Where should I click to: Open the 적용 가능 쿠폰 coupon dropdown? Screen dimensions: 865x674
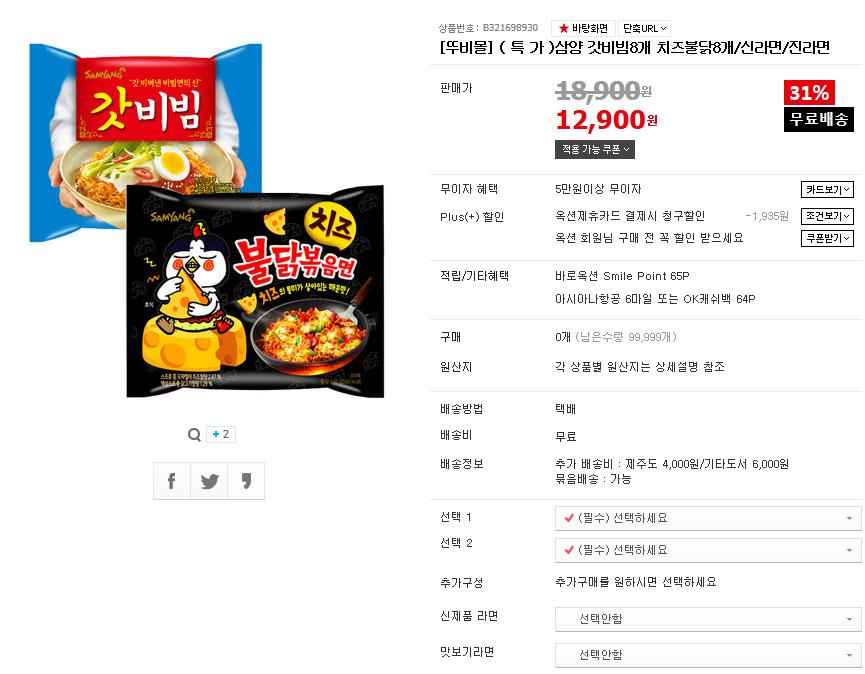pos(595,149)
